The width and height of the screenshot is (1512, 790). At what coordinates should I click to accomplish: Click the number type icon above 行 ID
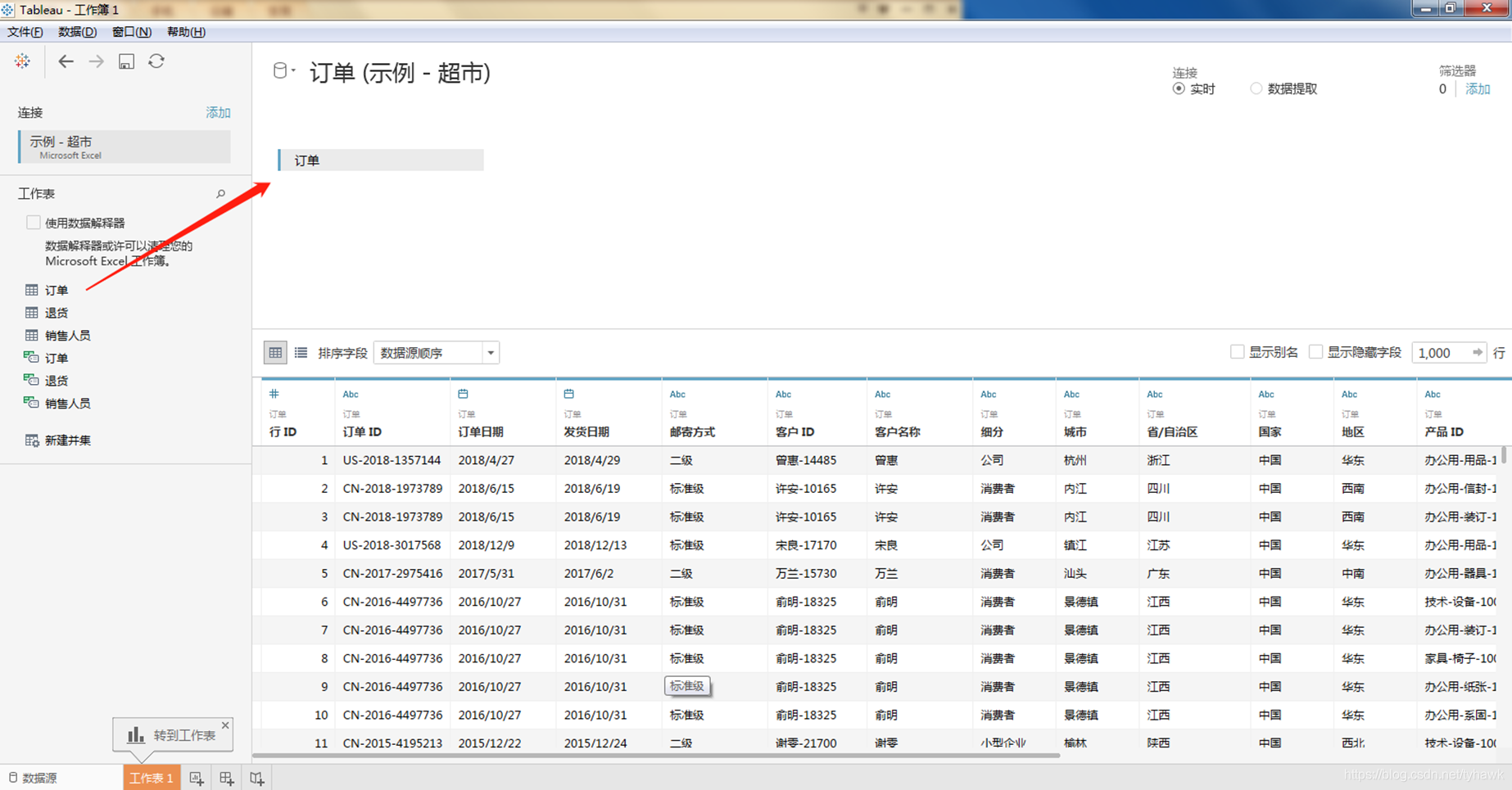coord(274,394)
